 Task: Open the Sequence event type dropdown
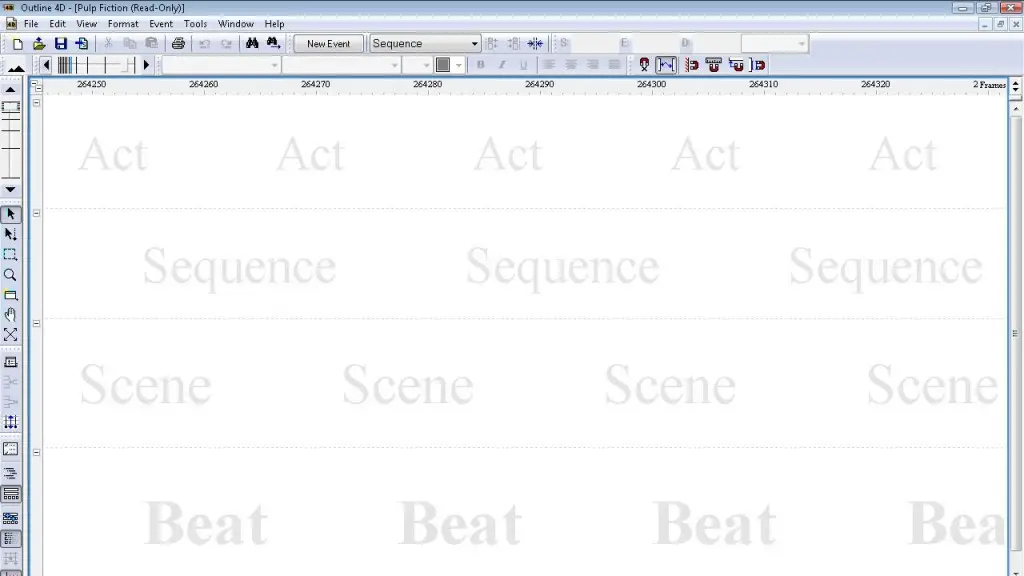475,44
